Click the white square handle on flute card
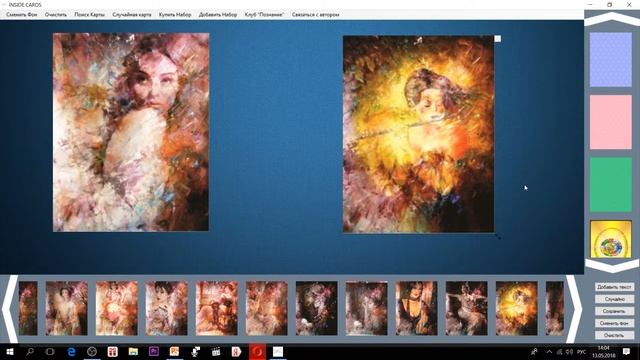640x360 pixels. tap(498, 39)
